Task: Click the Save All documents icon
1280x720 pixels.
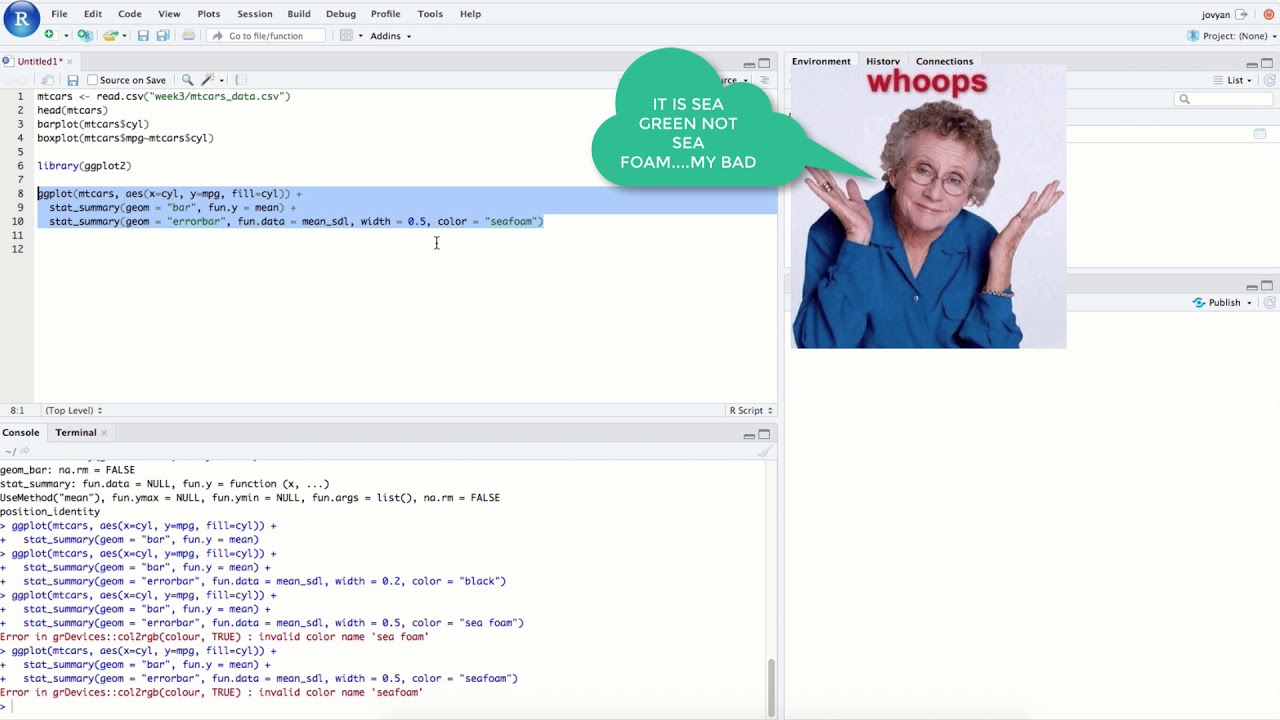Action: pyautogui.click(x=163, y=35)
